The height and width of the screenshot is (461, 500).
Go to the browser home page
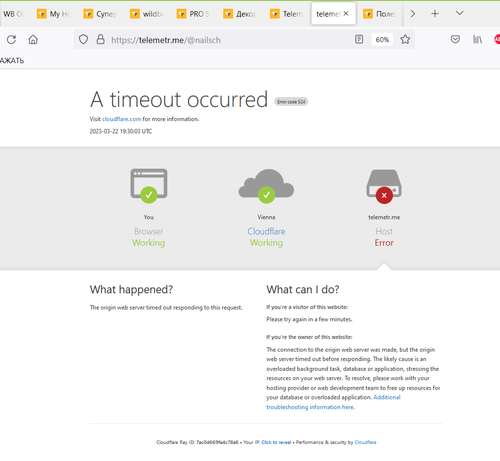[33, 40]
